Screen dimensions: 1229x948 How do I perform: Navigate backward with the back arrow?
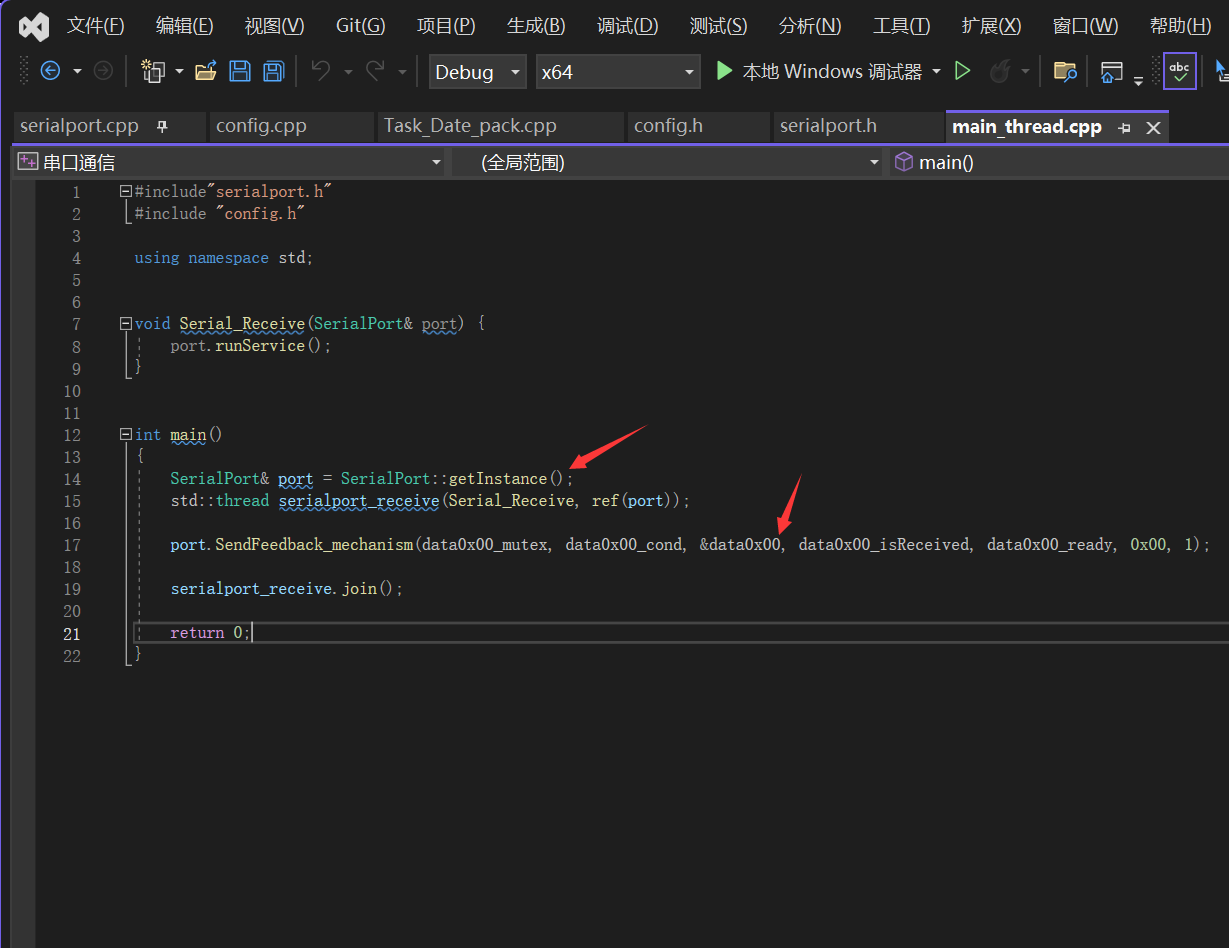click(50, 71)
